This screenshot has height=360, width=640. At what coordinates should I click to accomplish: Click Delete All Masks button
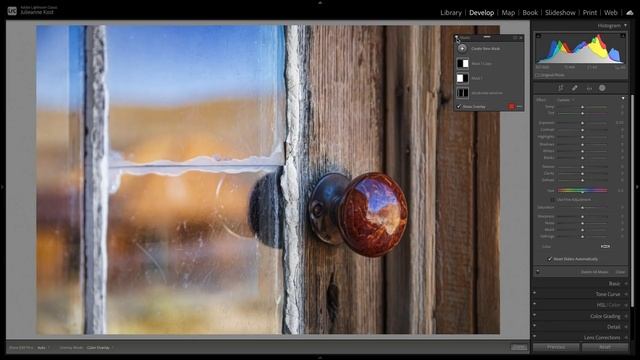pos(594,272)
